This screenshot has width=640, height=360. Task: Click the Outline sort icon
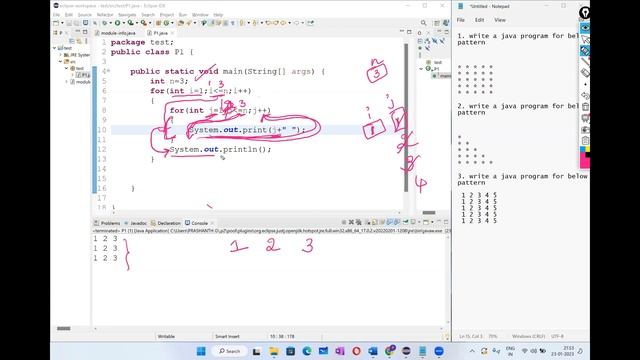[427, 41]
